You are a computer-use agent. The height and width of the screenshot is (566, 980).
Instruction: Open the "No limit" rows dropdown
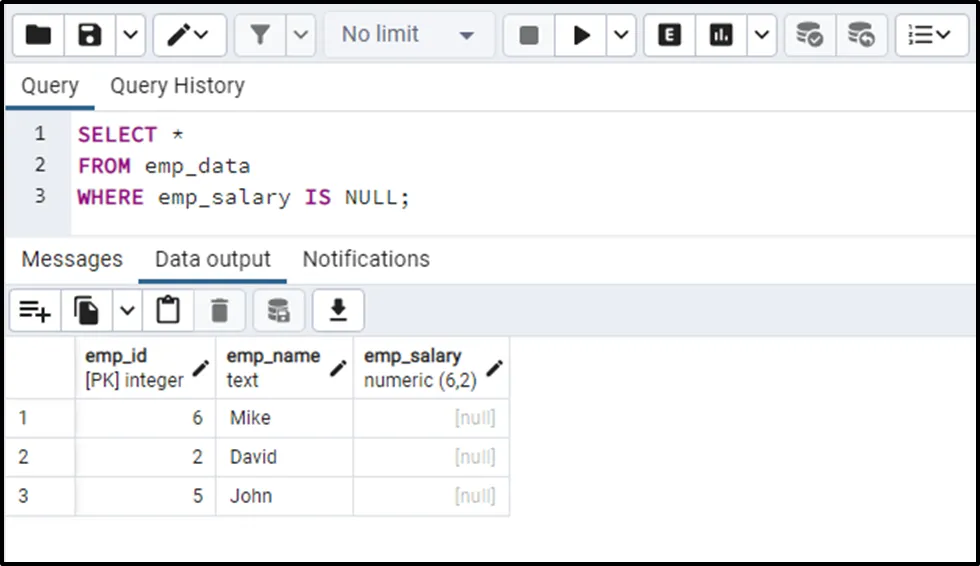[x=409, y=35]
